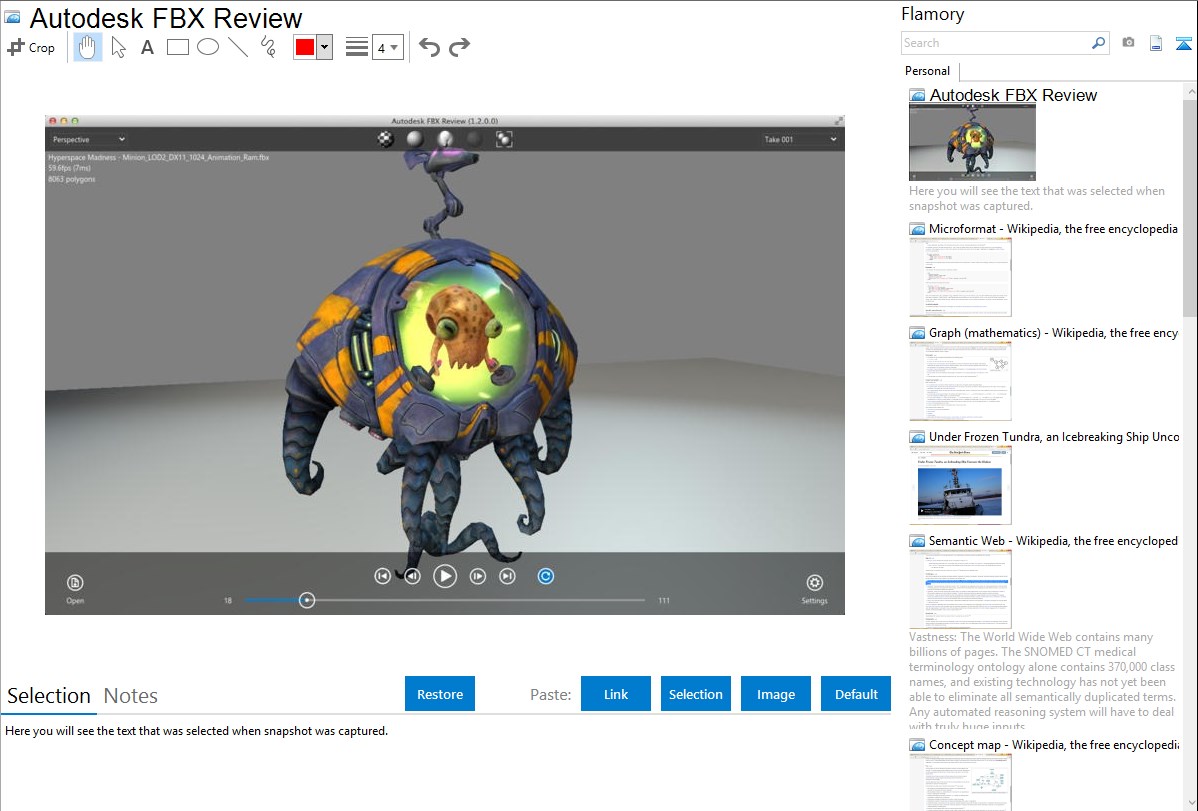Screen dimensions: 1198x811
Task: Toggle the loop playback button
Action: [x=546, y=576]
